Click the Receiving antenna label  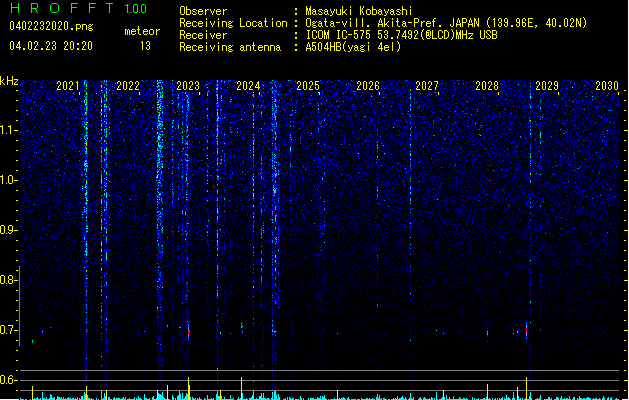[230, 47]
